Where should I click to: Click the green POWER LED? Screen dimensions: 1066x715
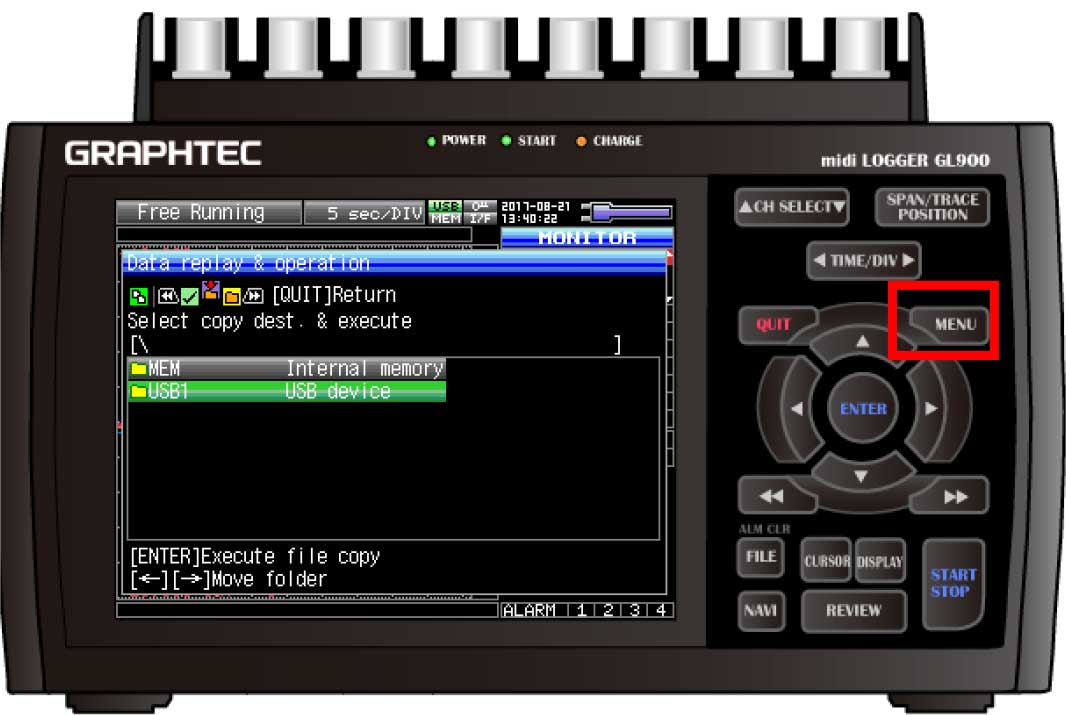coord(431,141)
